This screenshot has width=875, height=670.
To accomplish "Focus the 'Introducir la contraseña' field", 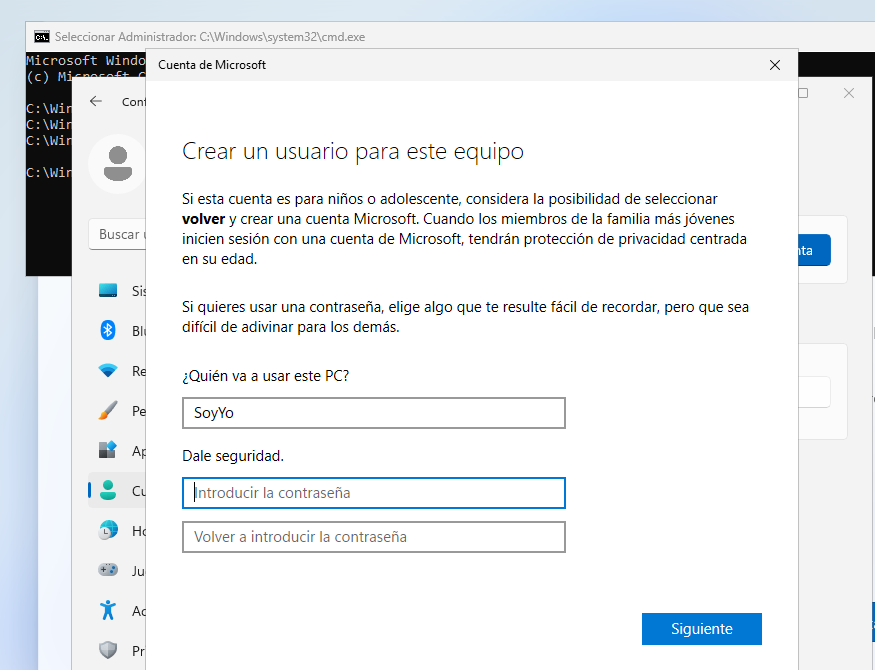I will pyautogui.click(x=373, y=493).
